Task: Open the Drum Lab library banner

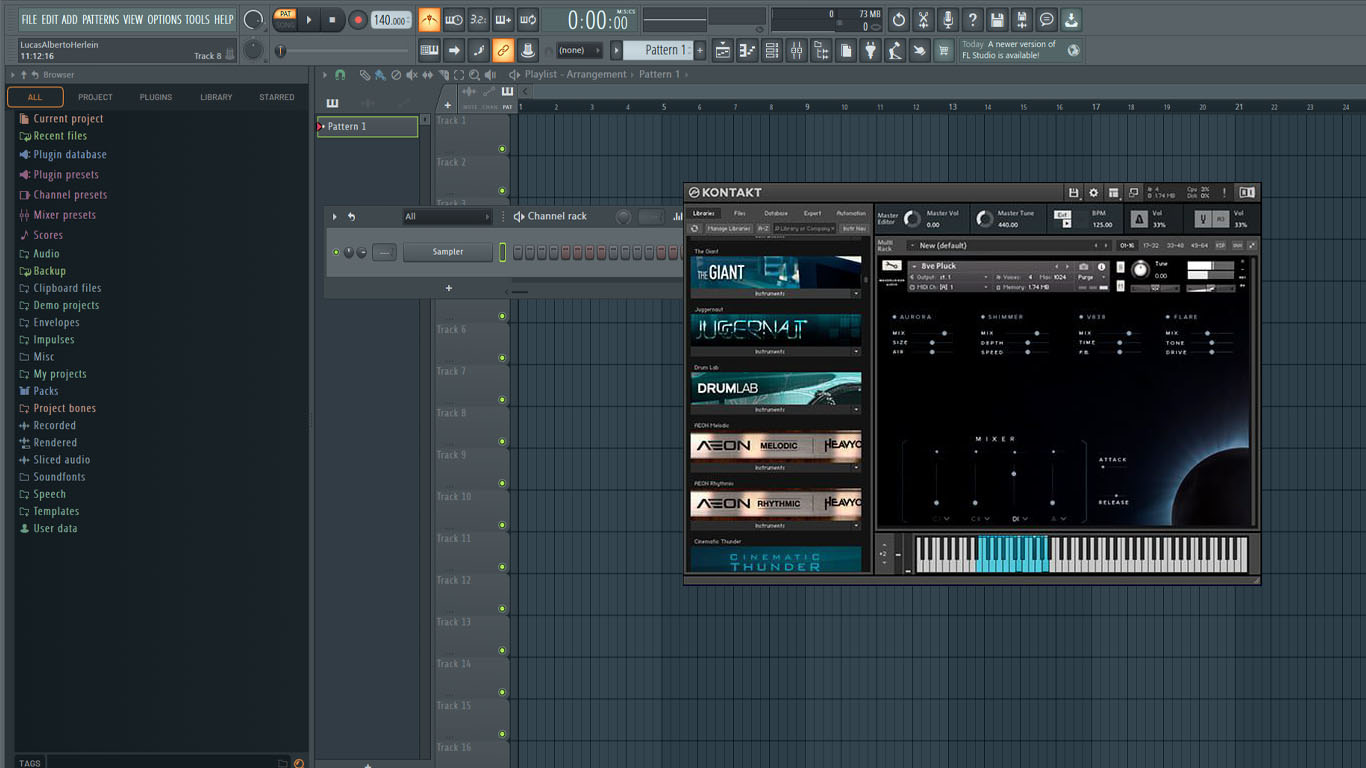Action: point(776,388)
